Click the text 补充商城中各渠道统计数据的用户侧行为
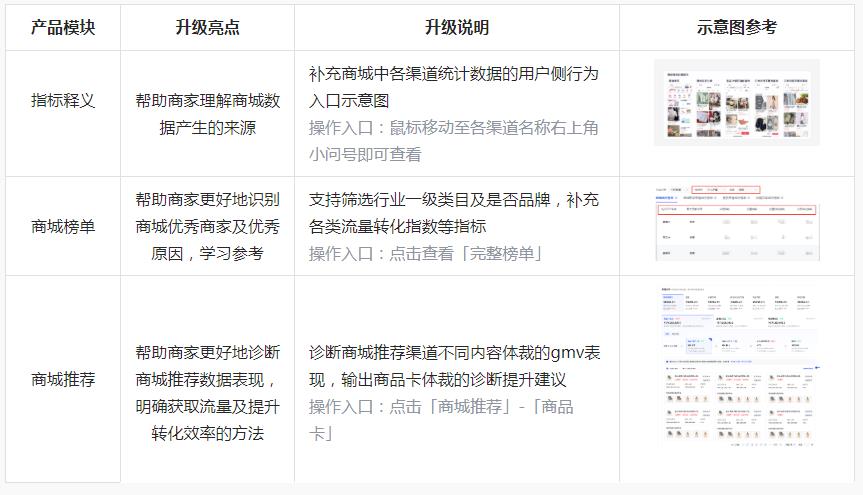The image size is (863, 495). 454,74
